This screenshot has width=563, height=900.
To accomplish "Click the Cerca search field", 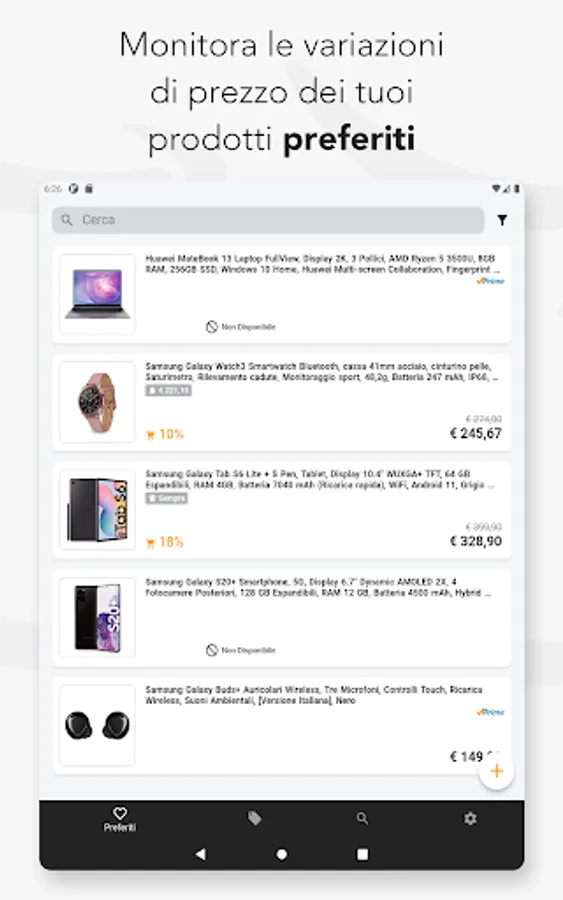I will 268,220.
